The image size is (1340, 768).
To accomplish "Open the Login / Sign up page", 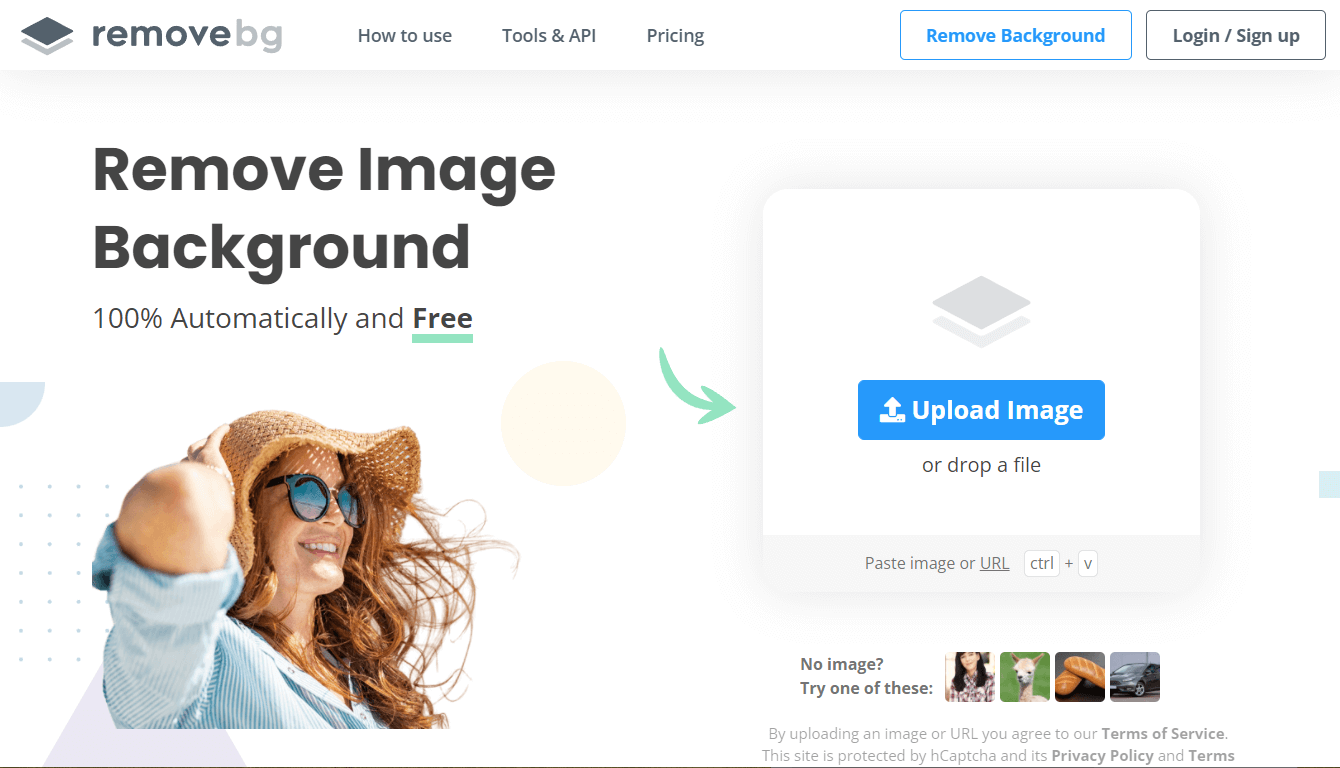I will [1236, 35].
